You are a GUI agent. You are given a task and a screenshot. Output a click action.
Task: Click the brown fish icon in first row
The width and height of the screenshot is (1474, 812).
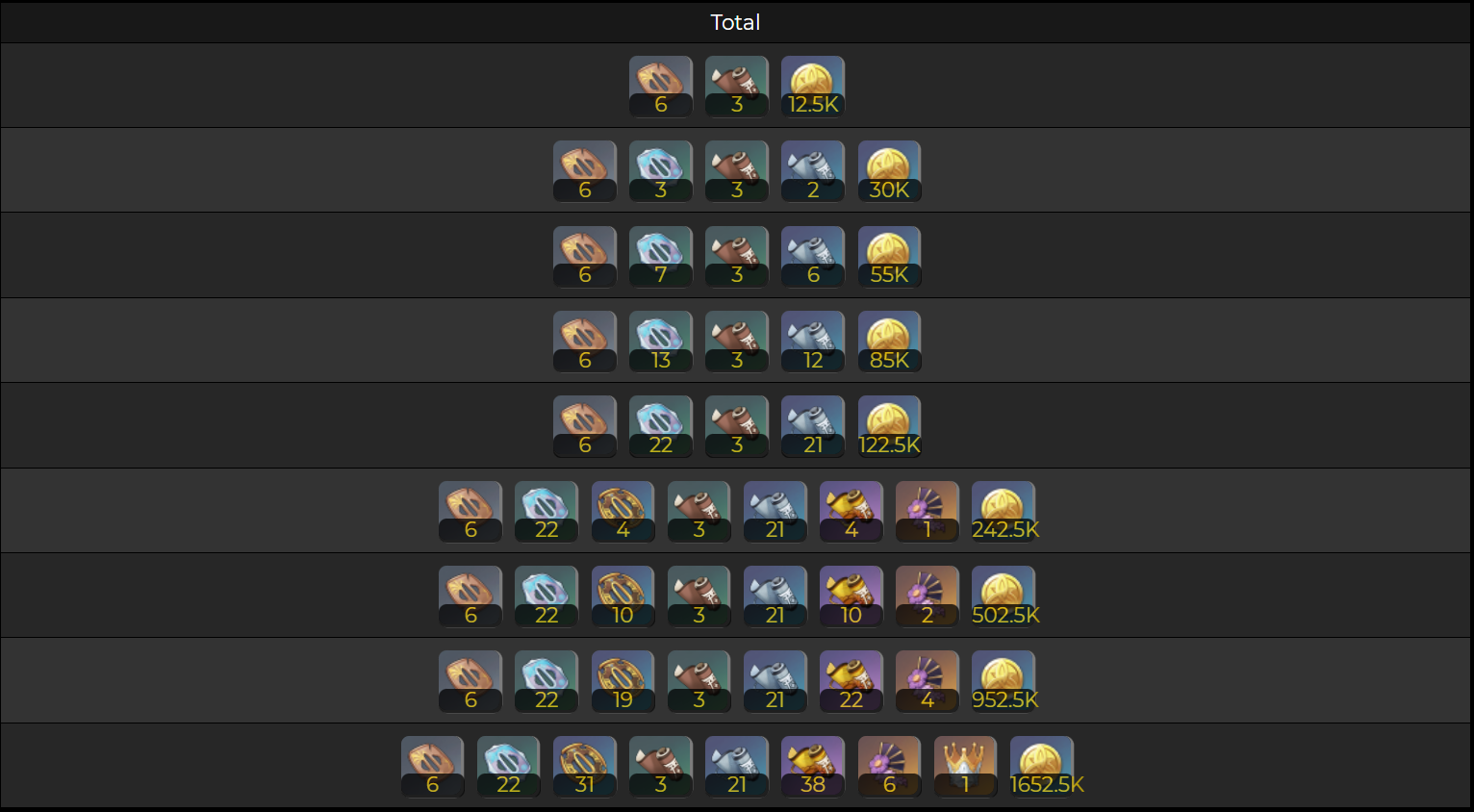click(x=737, y=87)
